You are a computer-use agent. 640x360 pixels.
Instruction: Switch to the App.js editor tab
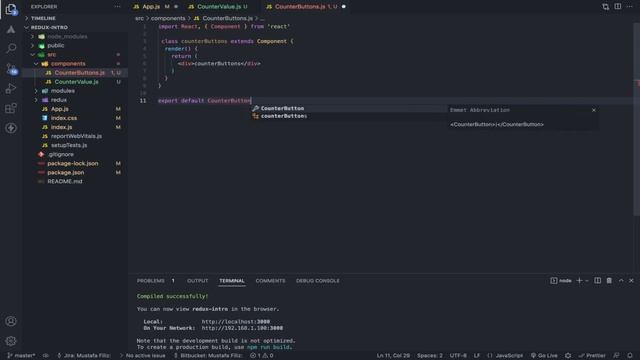pyautogui.click(x=155, y=7)
